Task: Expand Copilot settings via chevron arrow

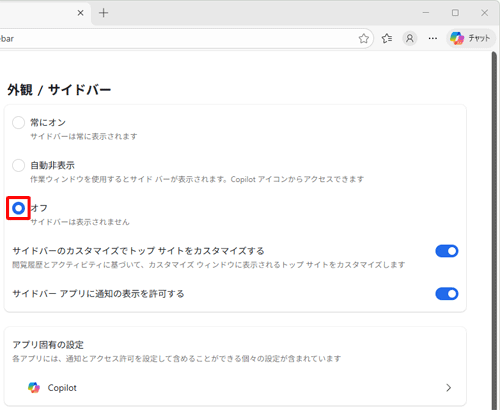Action: tap(449, 388)
